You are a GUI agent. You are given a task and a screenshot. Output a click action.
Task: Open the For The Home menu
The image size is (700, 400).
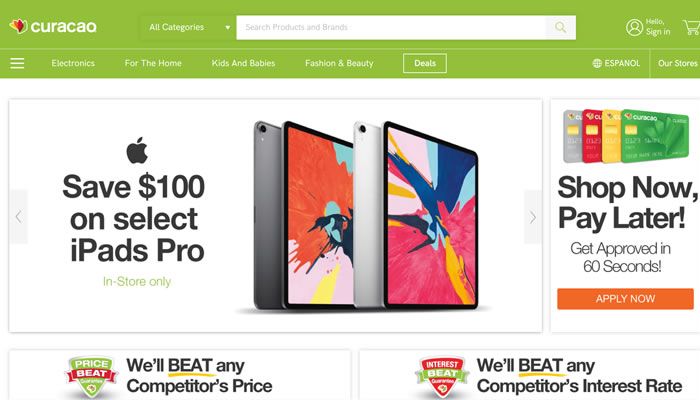tap(153, 63)
